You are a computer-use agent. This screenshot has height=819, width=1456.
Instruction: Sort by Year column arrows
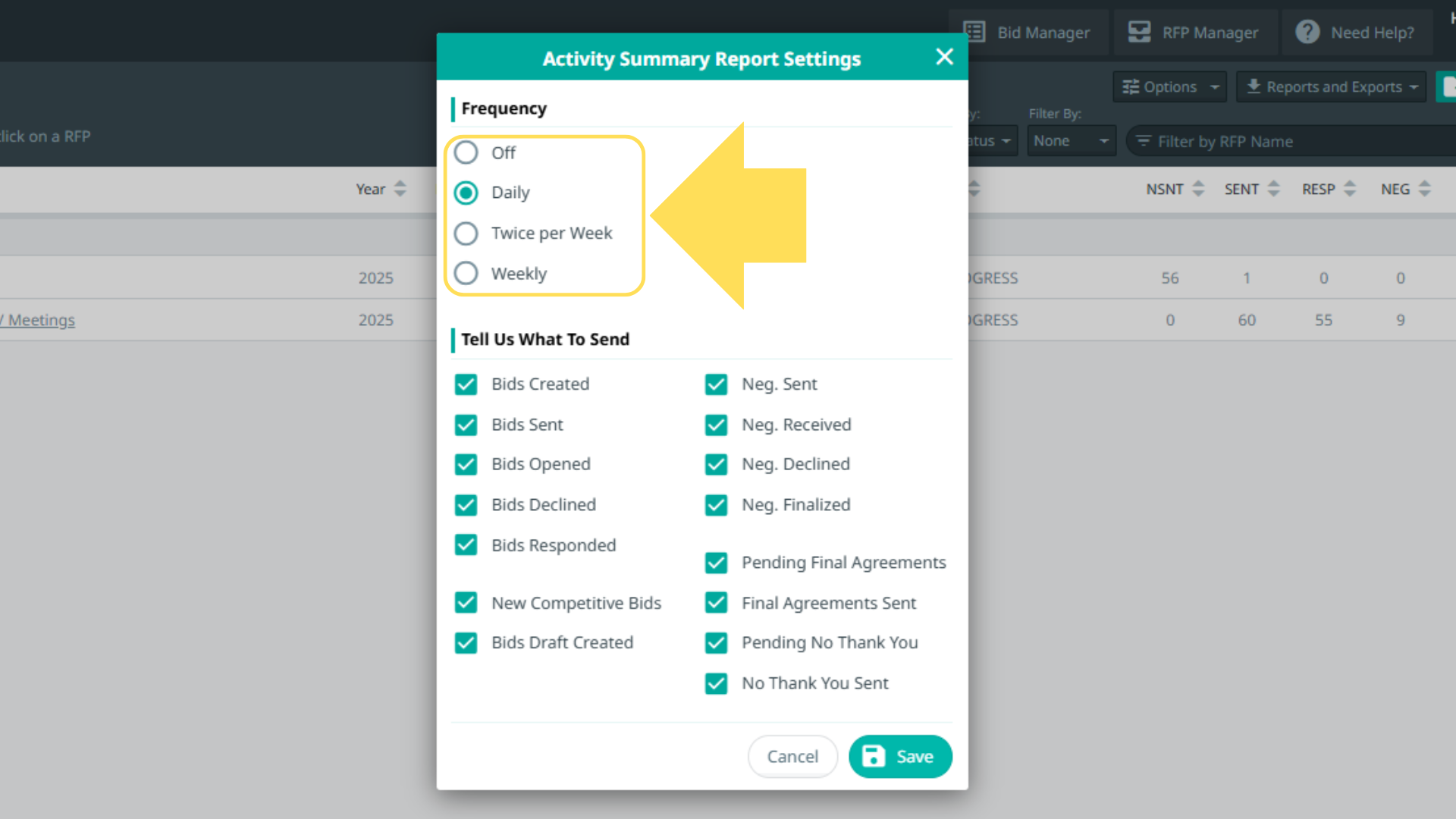click(x=400, y=189)
